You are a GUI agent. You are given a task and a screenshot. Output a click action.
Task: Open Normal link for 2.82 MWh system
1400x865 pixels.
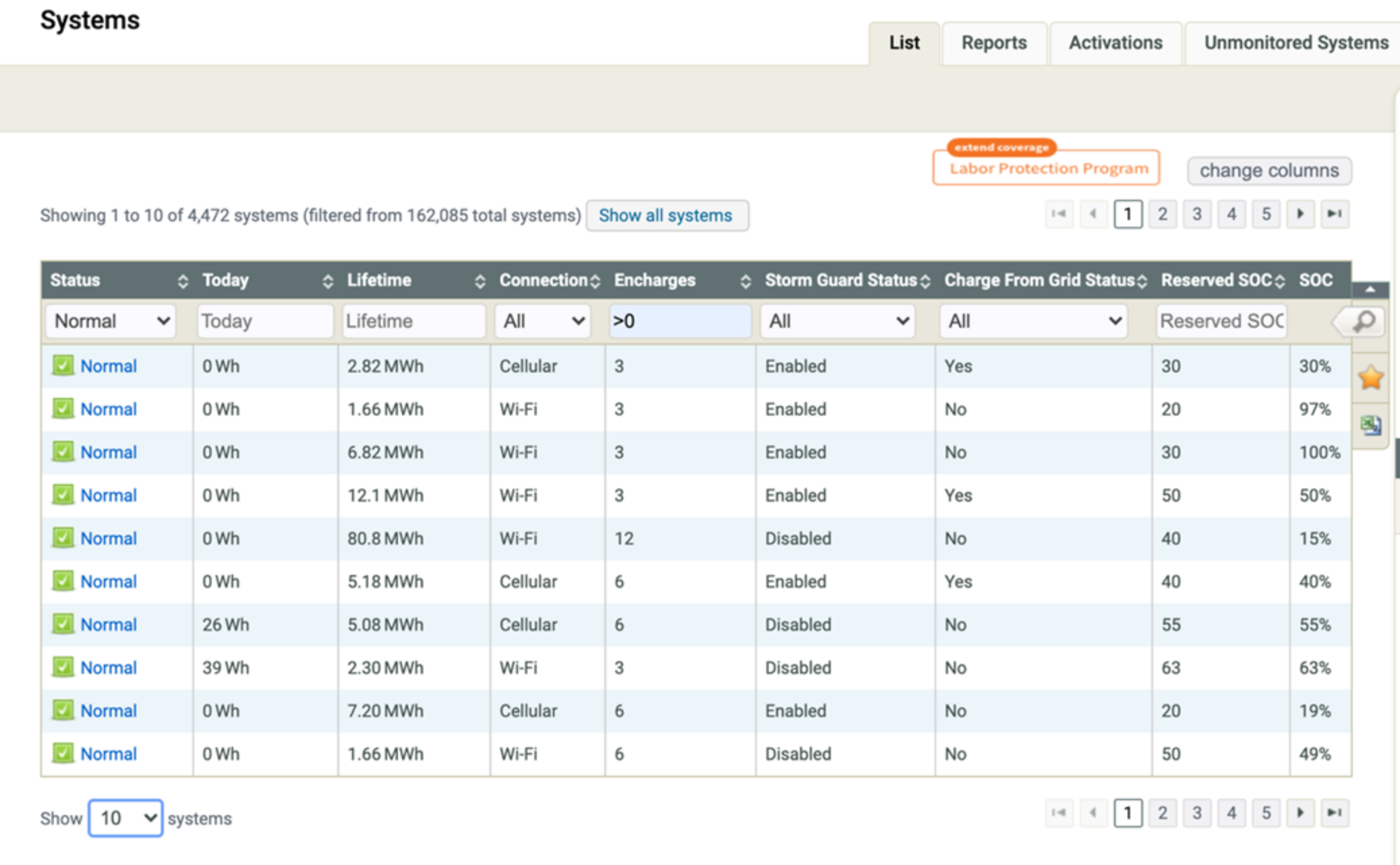click(109, 366)
